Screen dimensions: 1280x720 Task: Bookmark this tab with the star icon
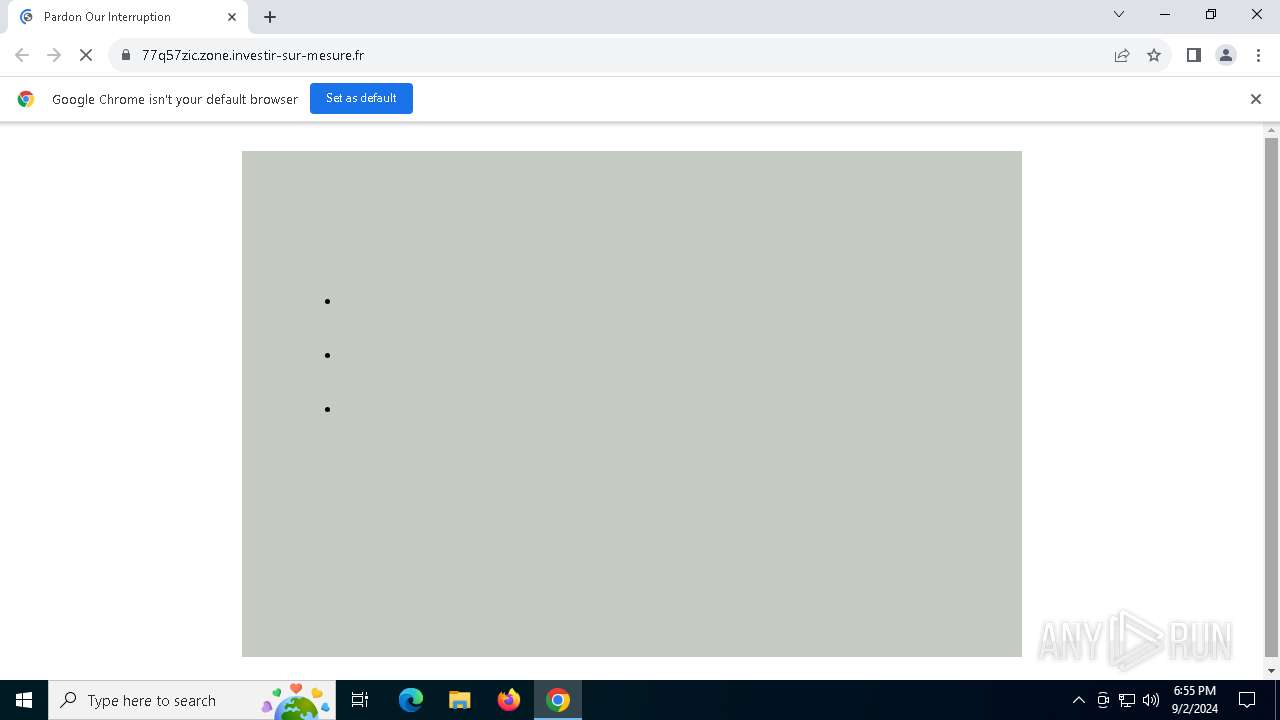[x=1154, y=55]
